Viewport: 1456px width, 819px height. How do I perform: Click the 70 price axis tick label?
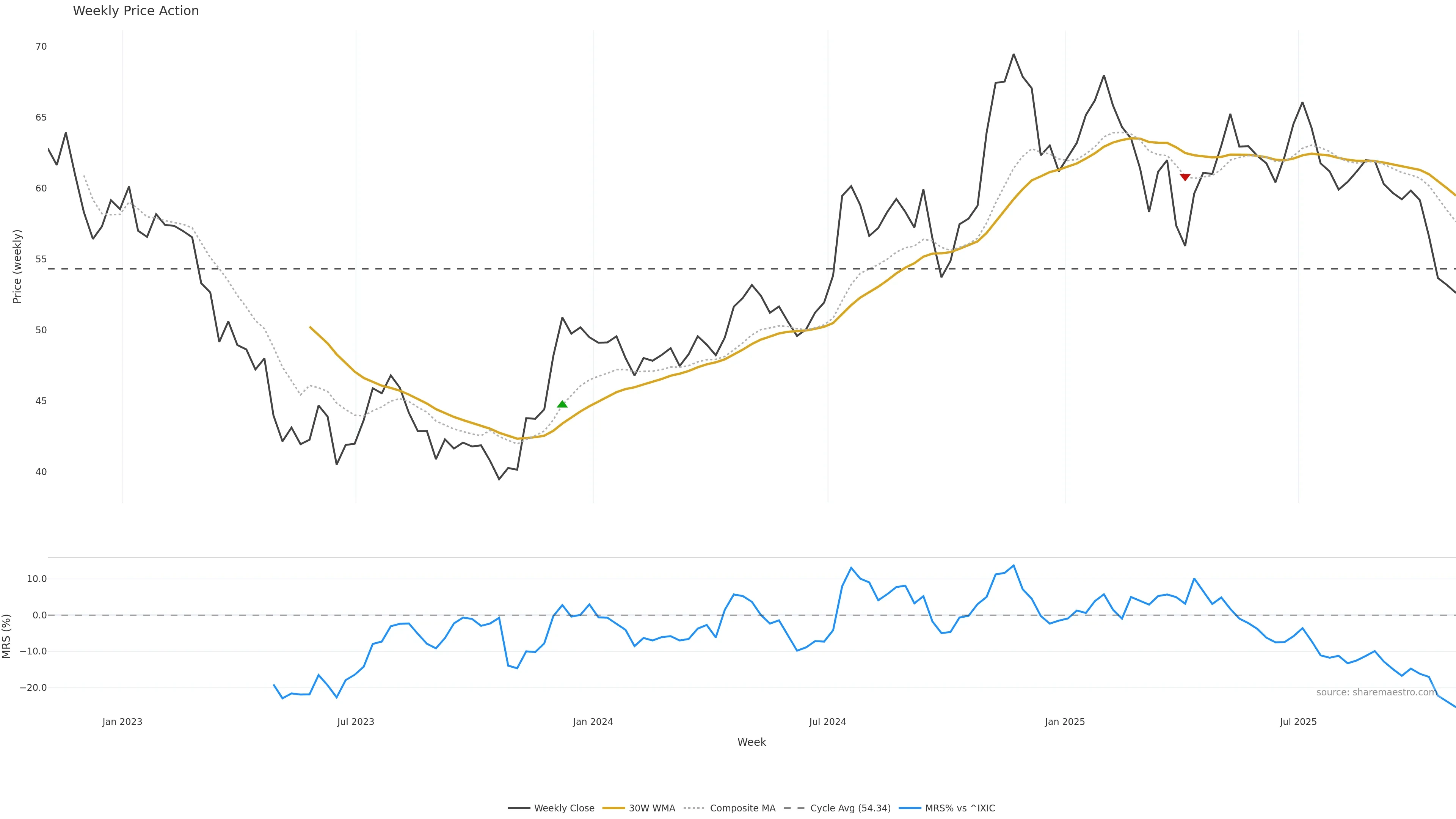coord(41,46)
